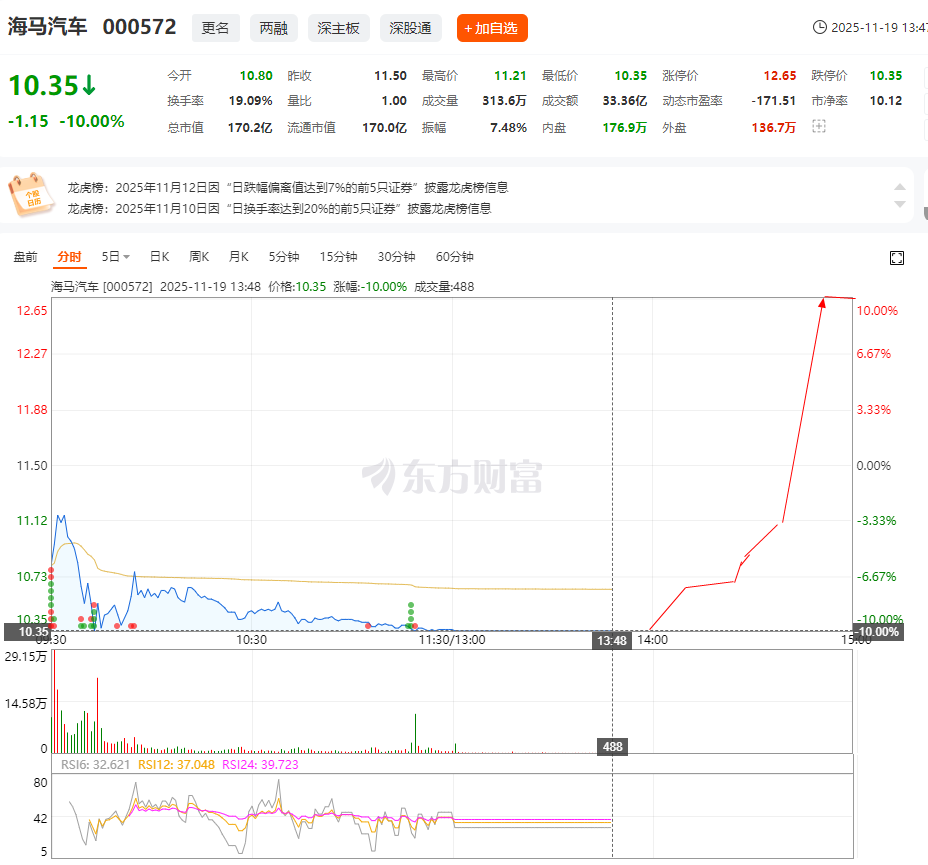Viewport: 928px width, 865px height.
Task: Select the 5分钟 chart tab
Action: pos(284,257)
